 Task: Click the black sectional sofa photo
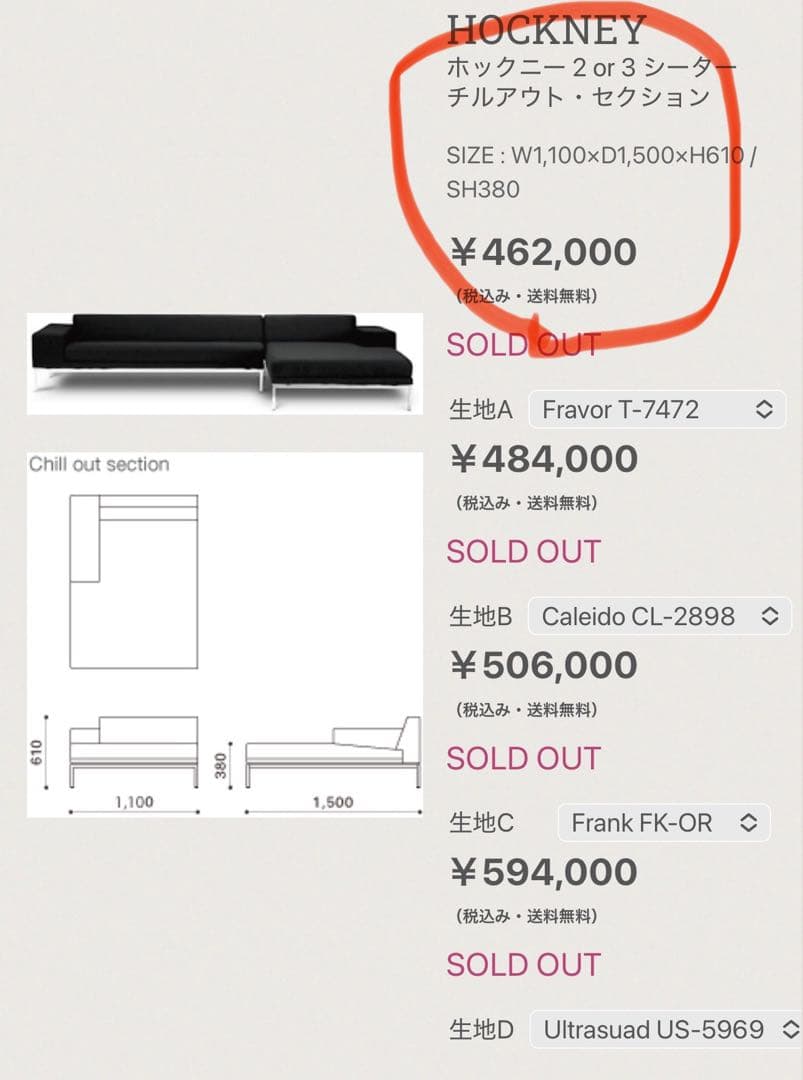pyautogui.click(x=222, y=361)
